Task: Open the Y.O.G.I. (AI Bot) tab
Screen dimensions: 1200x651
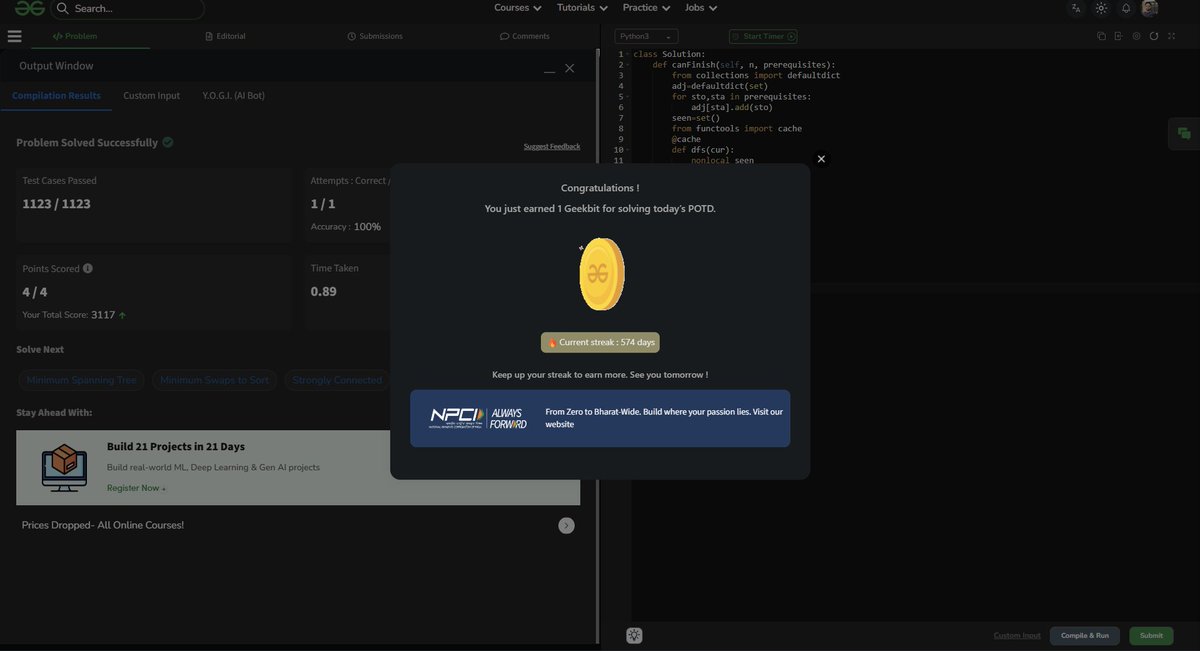Action: [234, 96]
